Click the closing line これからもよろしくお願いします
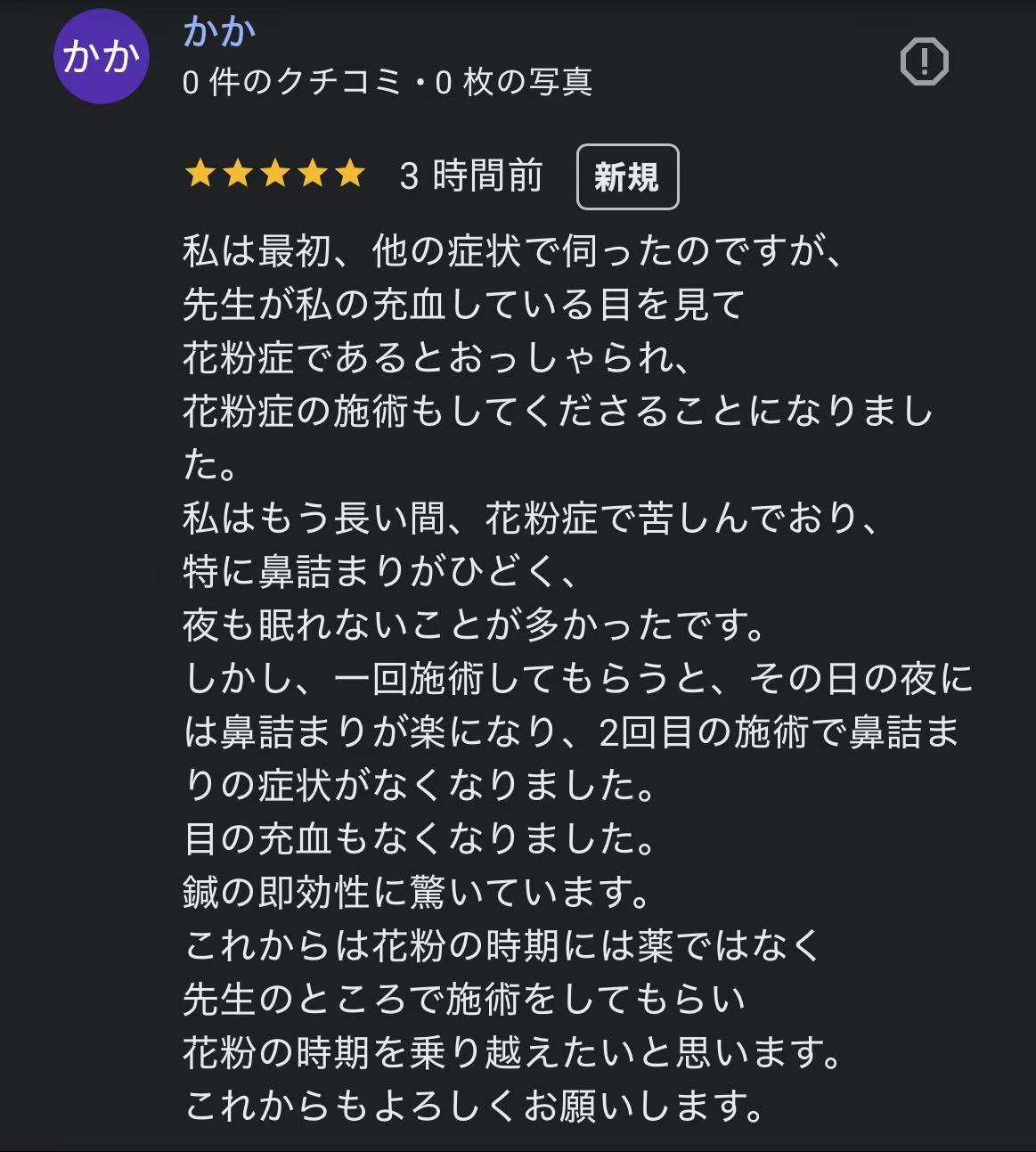The height and width of the screenshot is (1152, 1036). pos(474,1106)
